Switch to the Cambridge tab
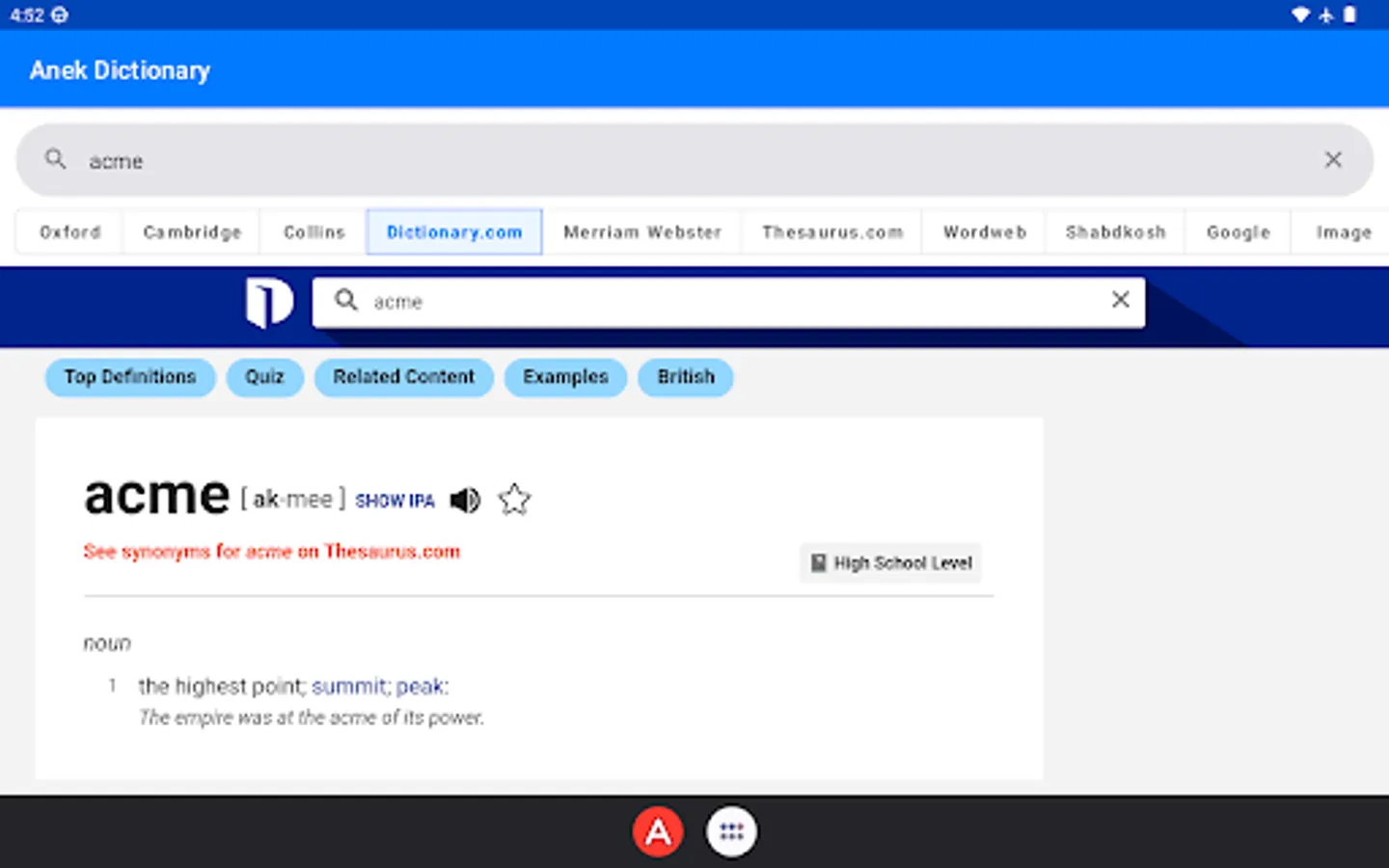 [x=192, y=232]
